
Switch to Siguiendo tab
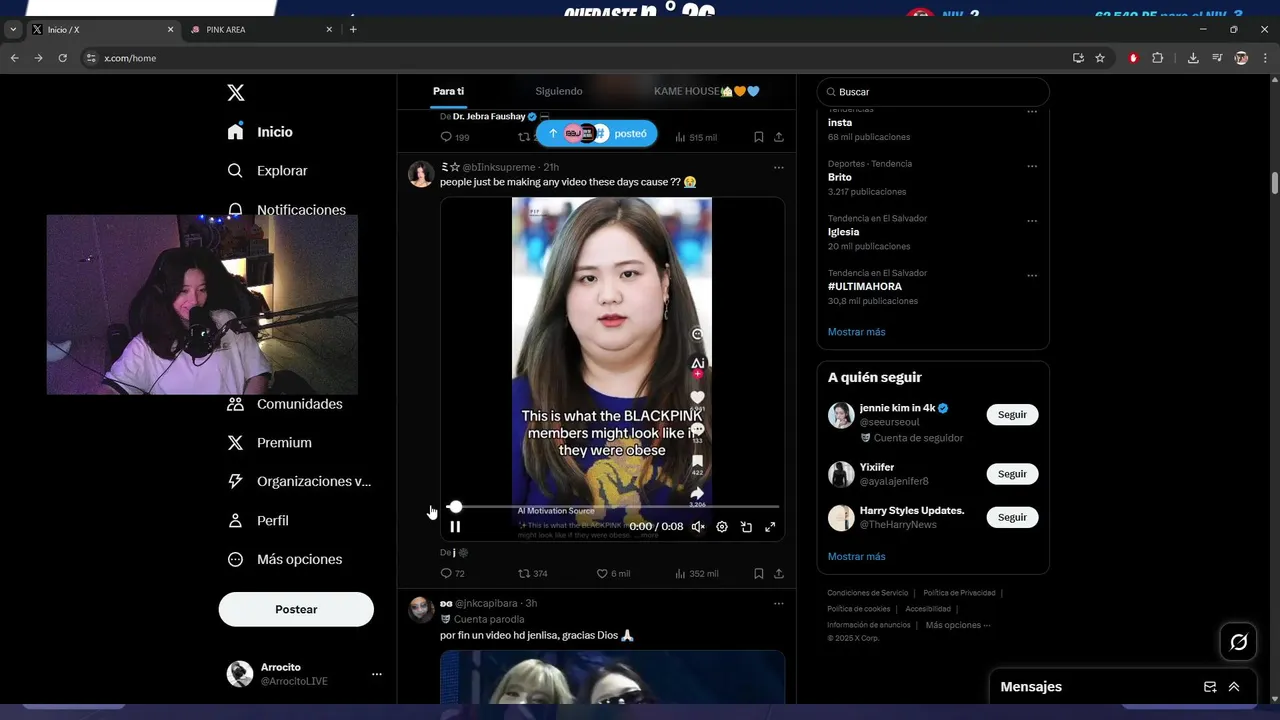pos(558,91)
